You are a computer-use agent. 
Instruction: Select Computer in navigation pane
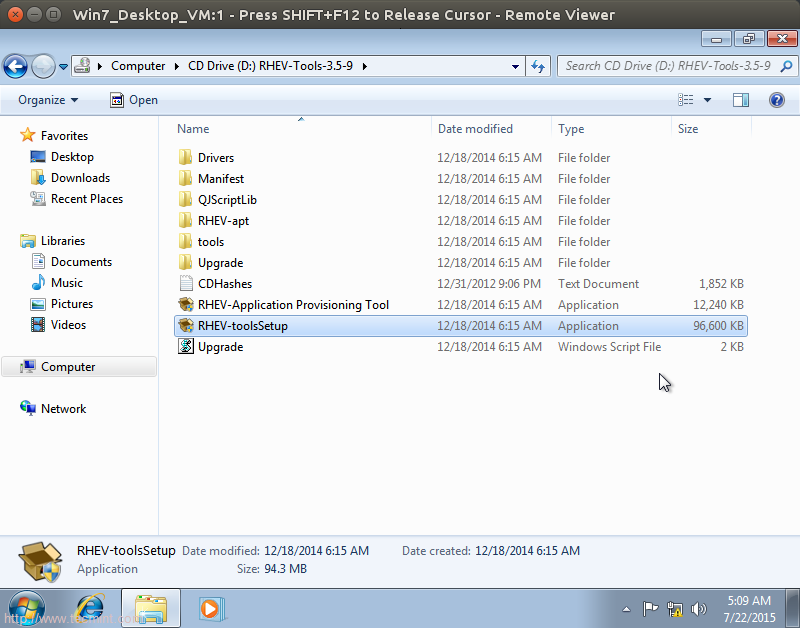68,367
